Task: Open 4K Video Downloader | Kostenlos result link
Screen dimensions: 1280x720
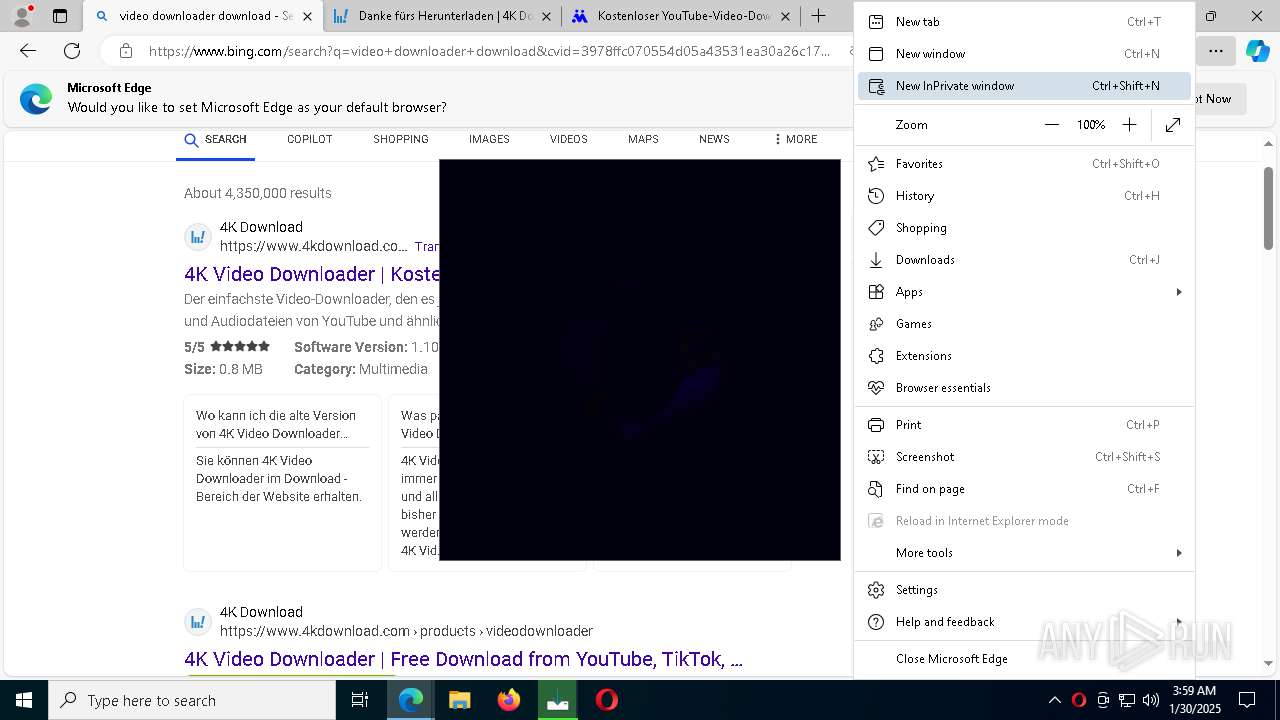Action: pyautogui.click(x=312, y=274)
